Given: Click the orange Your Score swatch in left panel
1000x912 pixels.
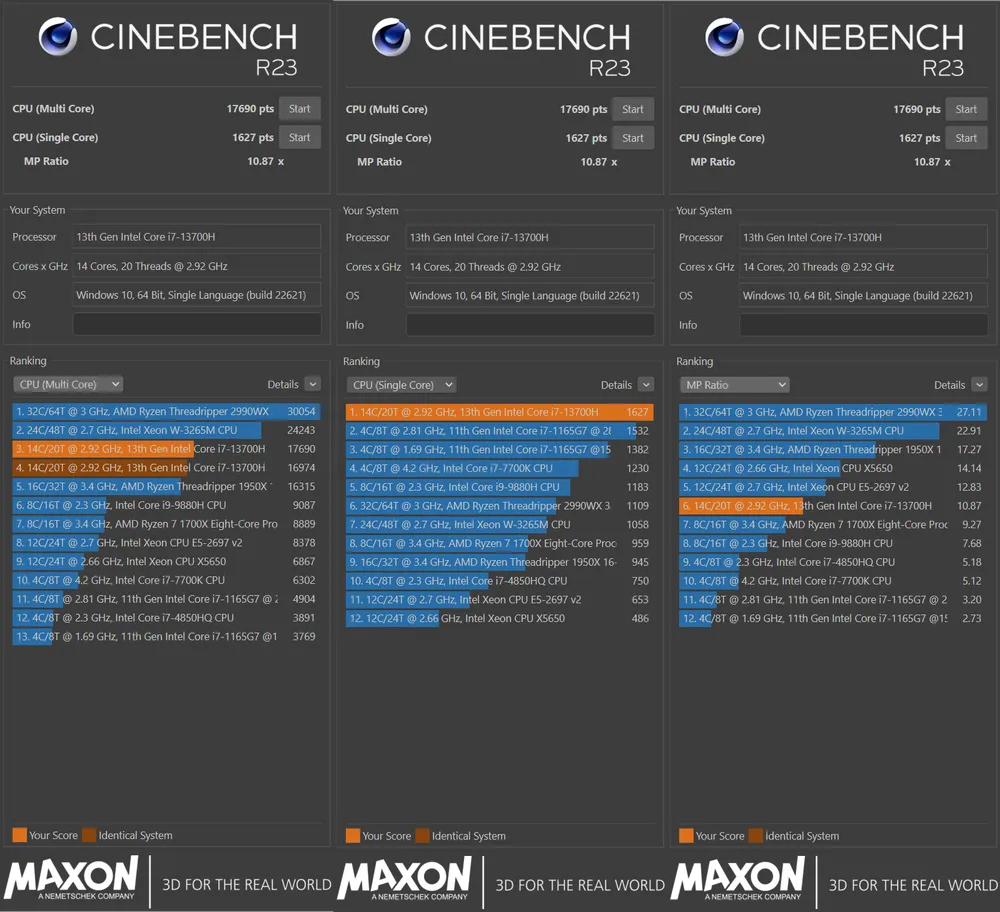Looking at the screenshot, I should coord(20,835).
